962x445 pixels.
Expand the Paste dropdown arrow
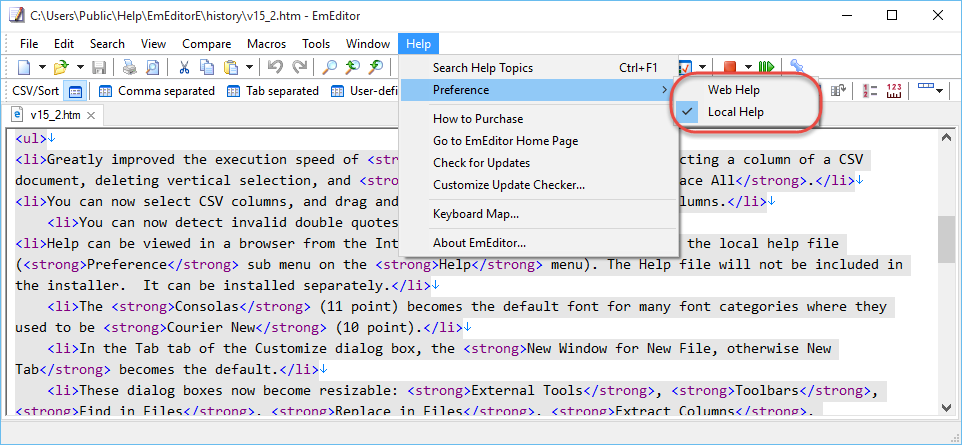pos(249,66)
